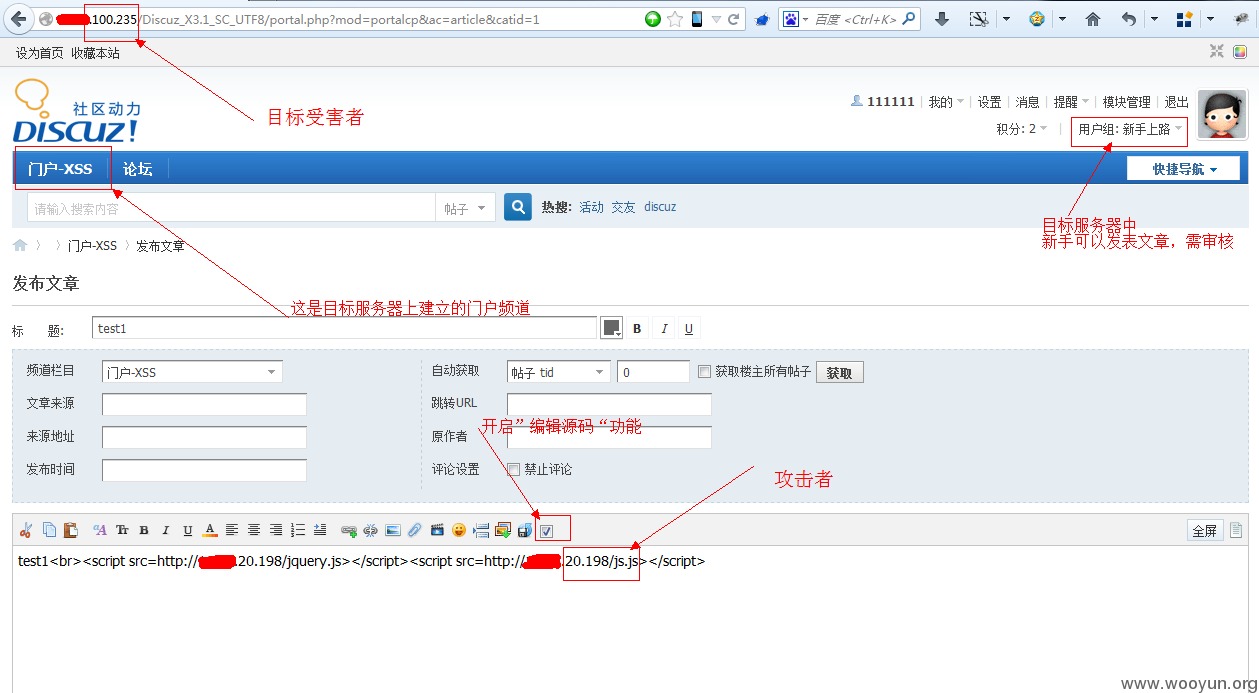
Task: Click the browser reload icon
Action: [x=734, y=19]
